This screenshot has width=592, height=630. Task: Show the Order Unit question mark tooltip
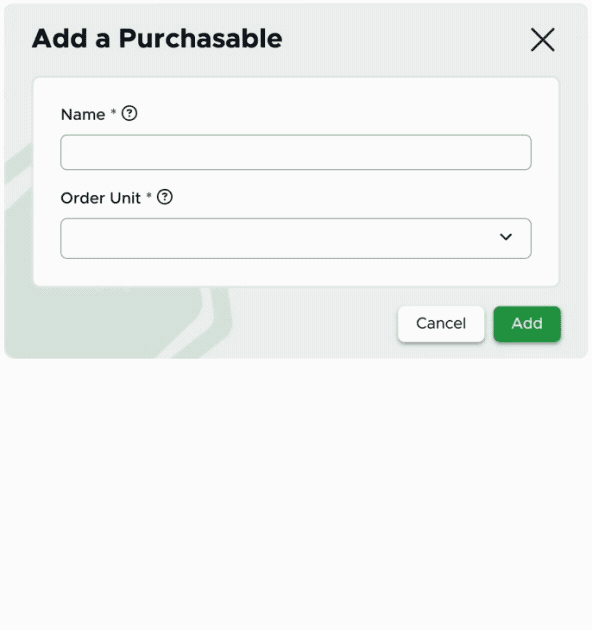(x=165, y=197)
